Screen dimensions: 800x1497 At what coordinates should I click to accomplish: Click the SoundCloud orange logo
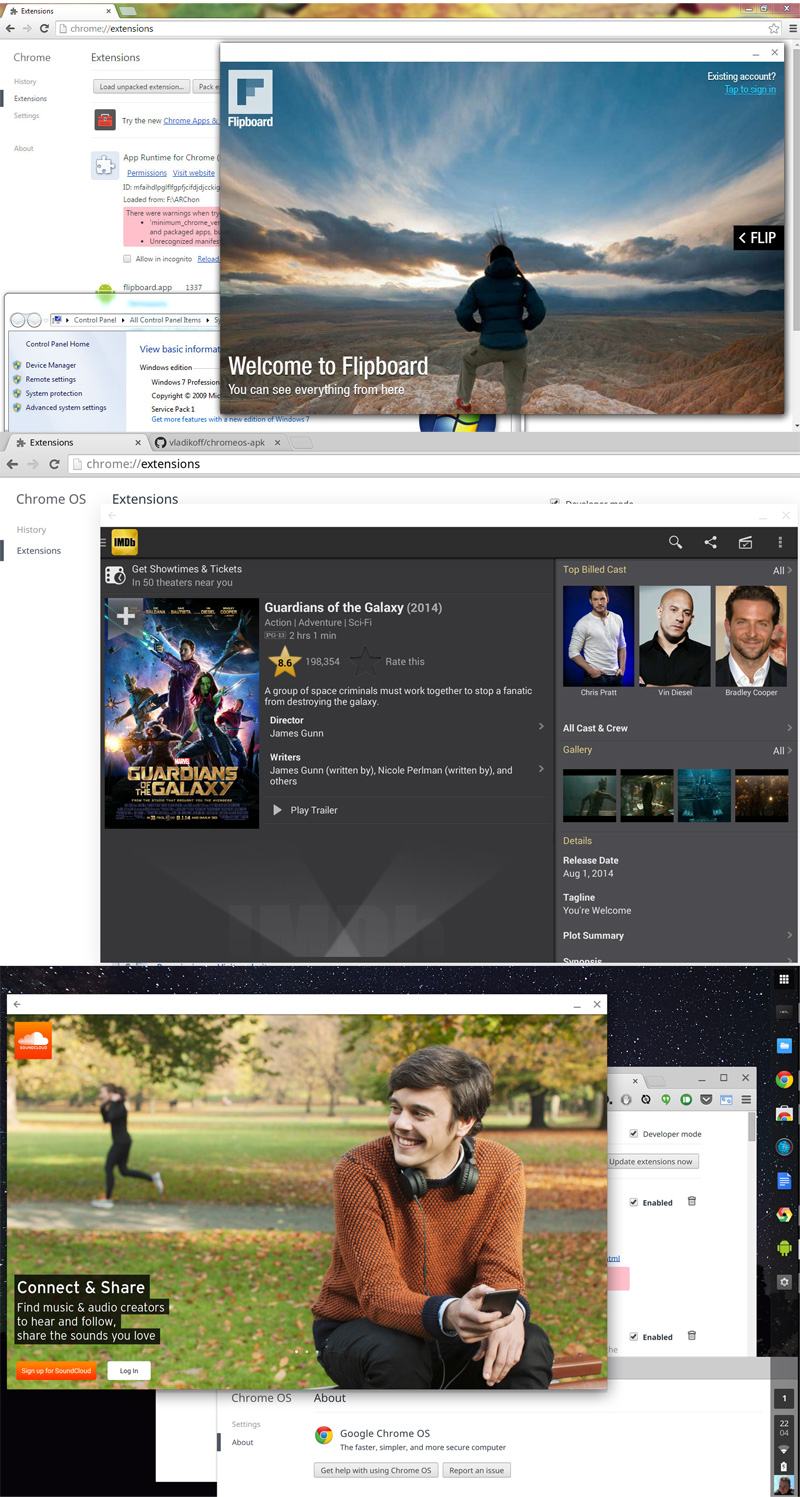33,1040
